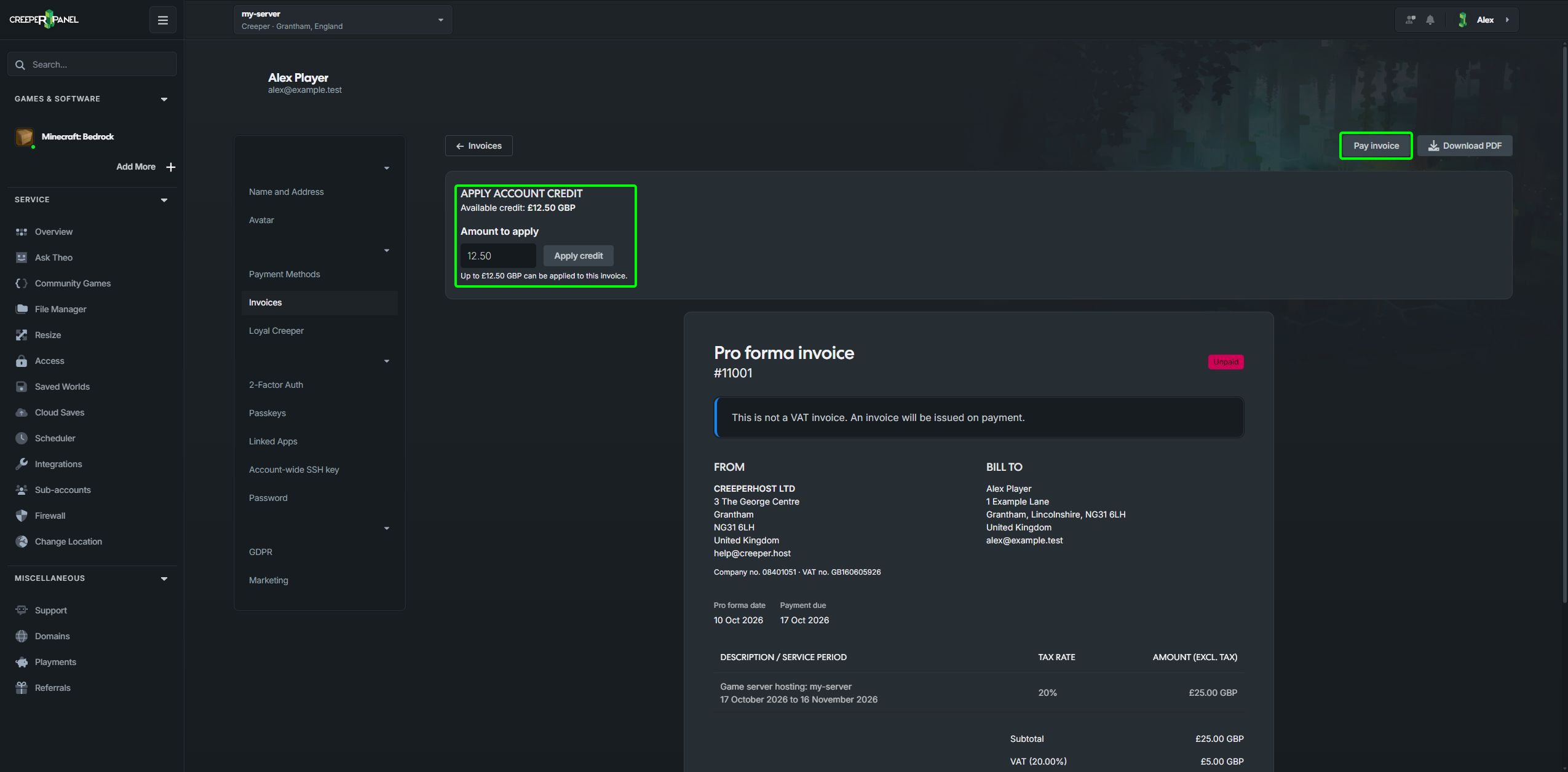The image size is (1568, 772).
Task: Collapse the group above Payment Methods
Action: click(x=387, y=250)
